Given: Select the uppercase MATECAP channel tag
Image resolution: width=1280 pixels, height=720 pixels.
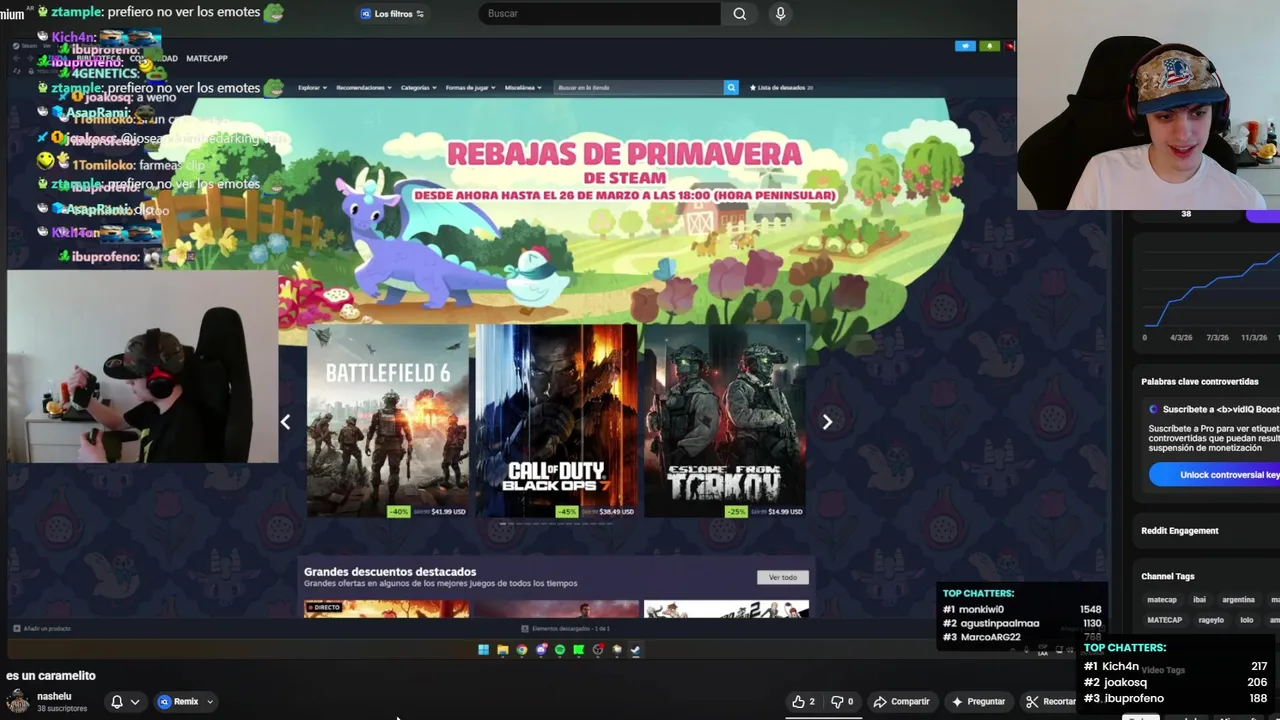Looking at the screenshot, I should pos(1164,620).
